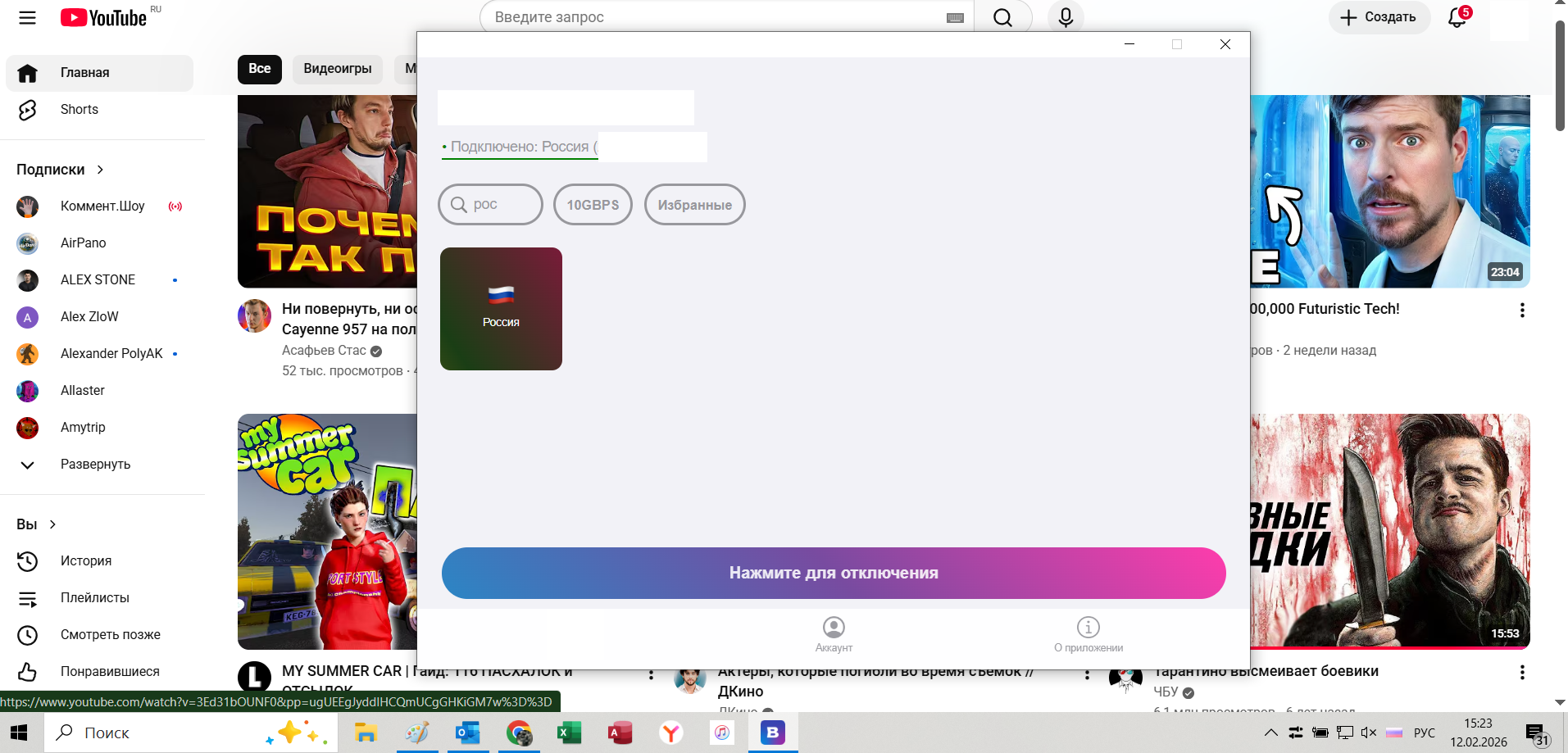The height and width of the screenshot is (753, 1568).
Task: Click the YouTube voice search microphone
Action: [1066, 17]
